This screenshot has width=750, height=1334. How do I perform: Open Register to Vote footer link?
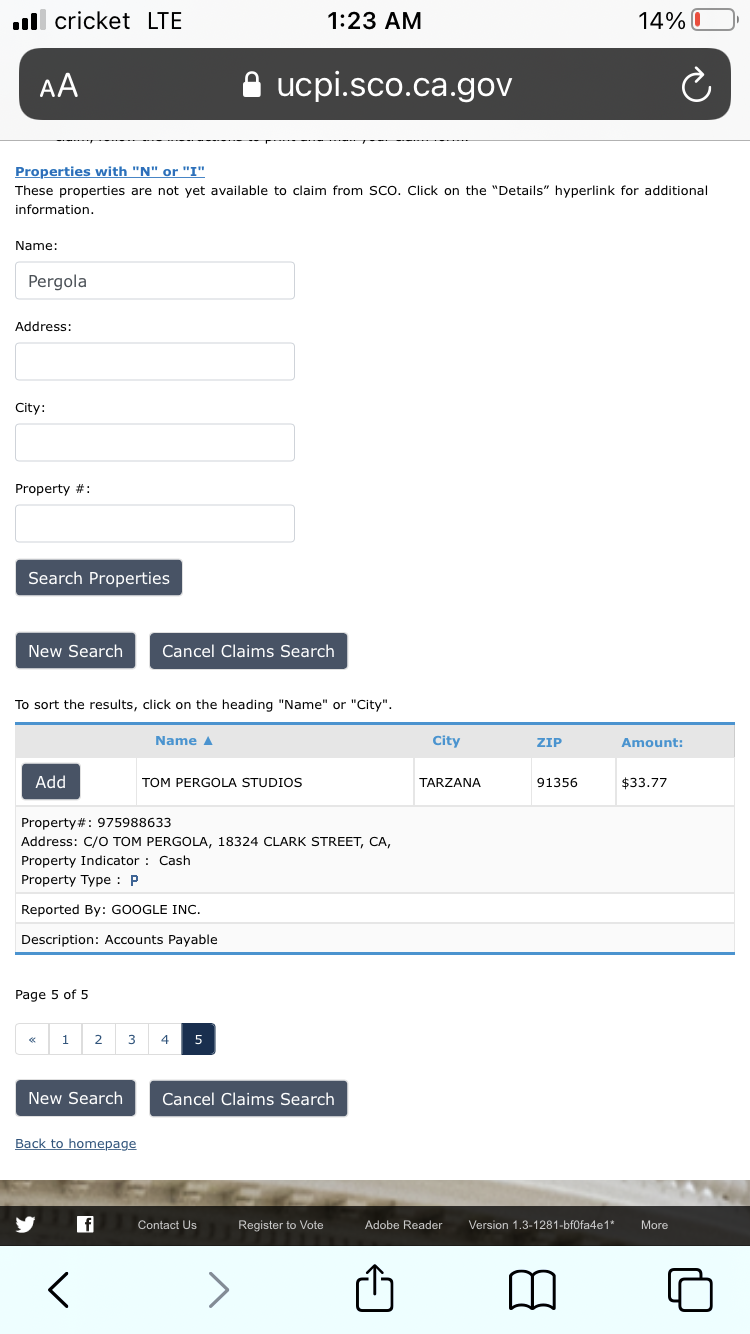point(281,1225)
